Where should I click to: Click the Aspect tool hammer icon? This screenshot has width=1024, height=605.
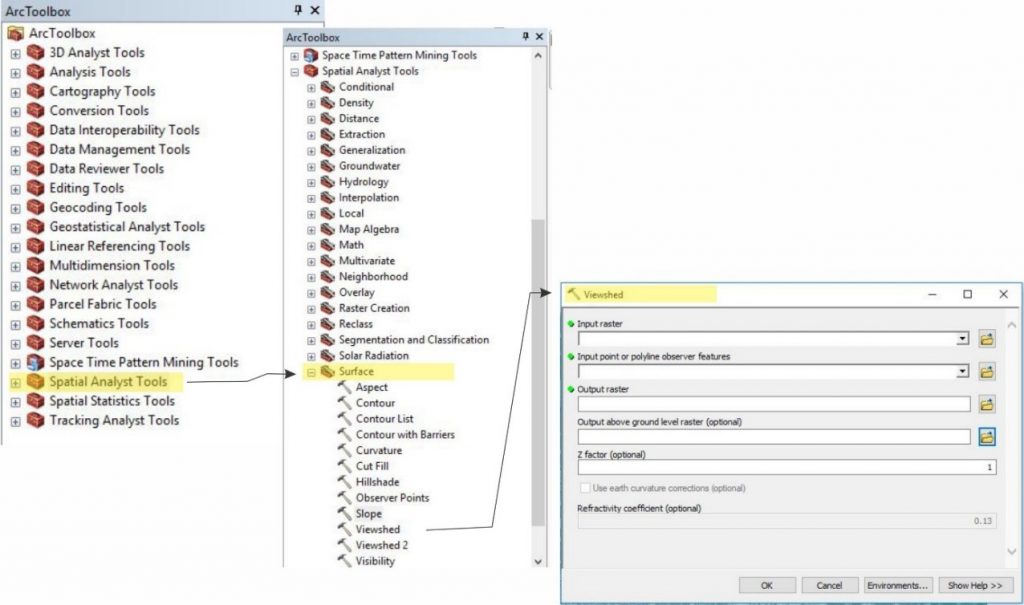click(x=344, y=387)
